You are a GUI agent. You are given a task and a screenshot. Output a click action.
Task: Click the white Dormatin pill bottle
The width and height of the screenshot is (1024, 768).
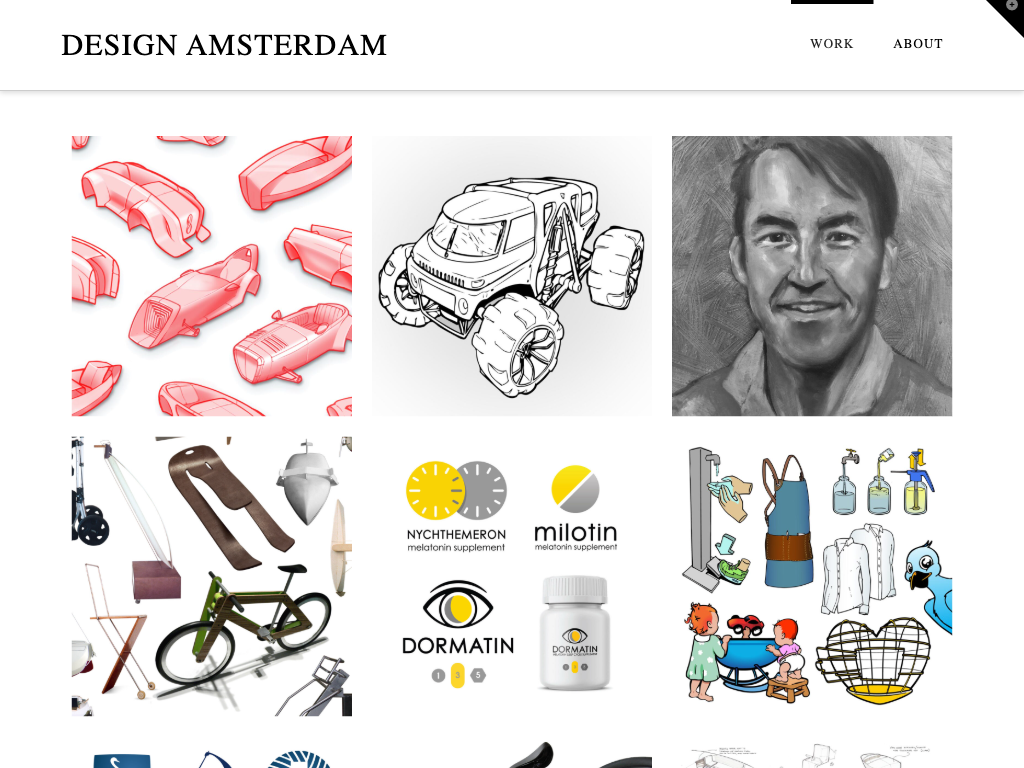click(575, 632)
